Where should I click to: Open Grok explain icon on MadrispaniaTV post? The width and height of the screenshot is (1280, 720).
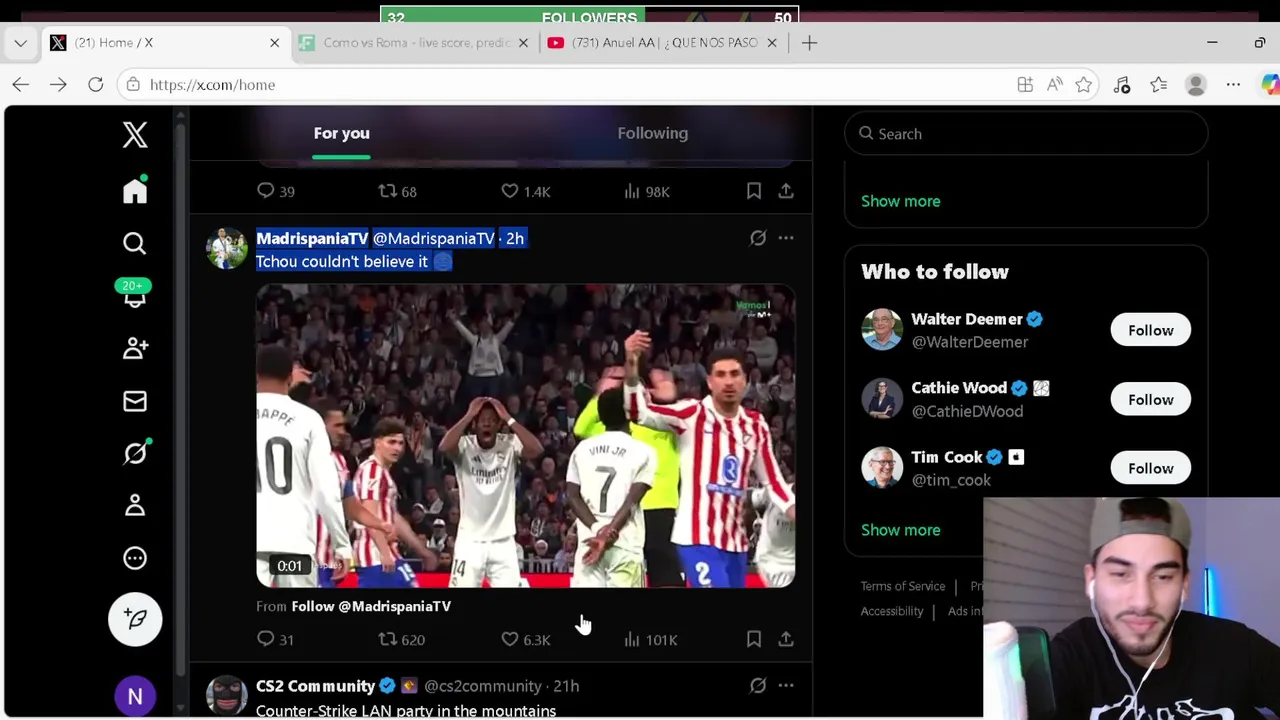[758, 238]
